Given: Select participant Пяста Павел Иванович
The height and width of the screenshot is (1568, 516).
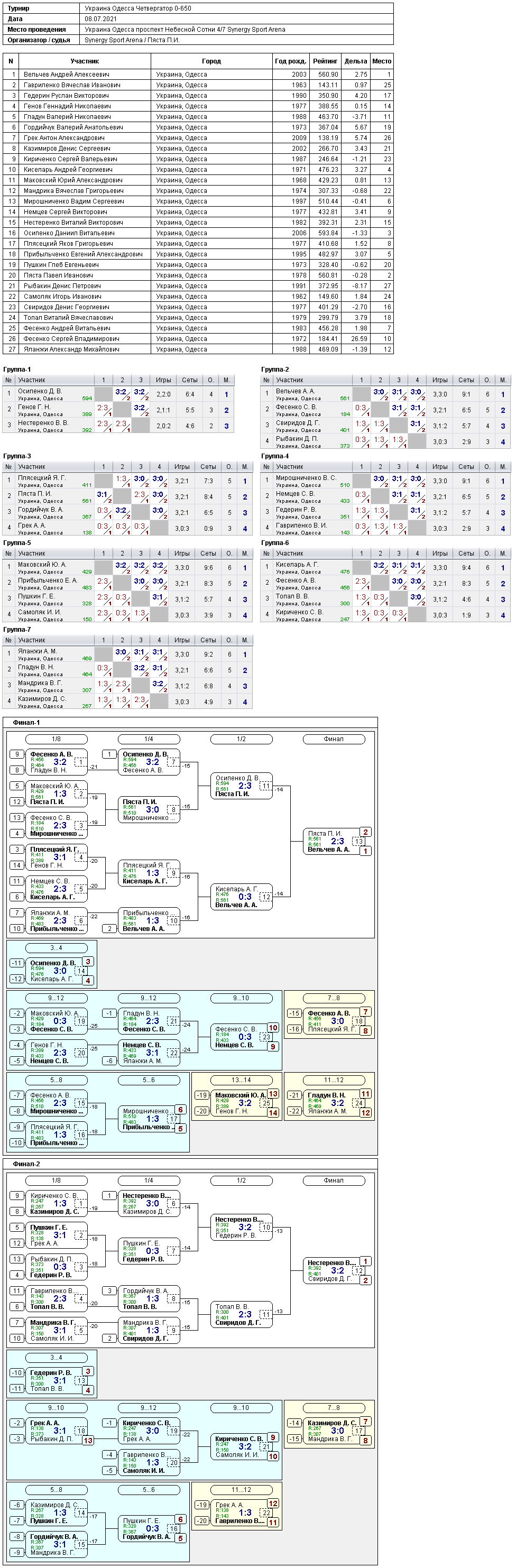Looking at the screenshot, I should [x=58, y=275].
